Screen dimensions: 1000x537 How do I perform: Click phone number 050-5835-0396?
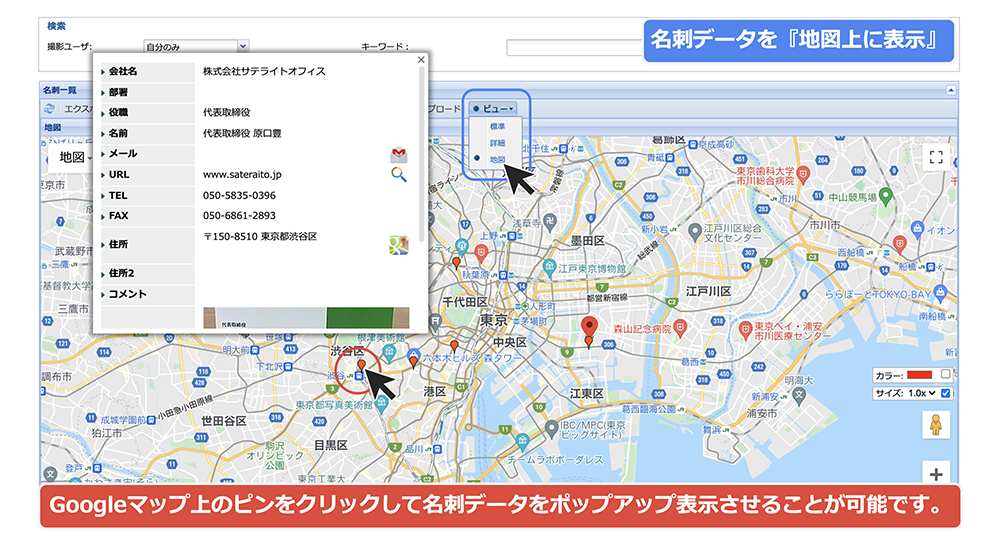click(x=239, y=195)
